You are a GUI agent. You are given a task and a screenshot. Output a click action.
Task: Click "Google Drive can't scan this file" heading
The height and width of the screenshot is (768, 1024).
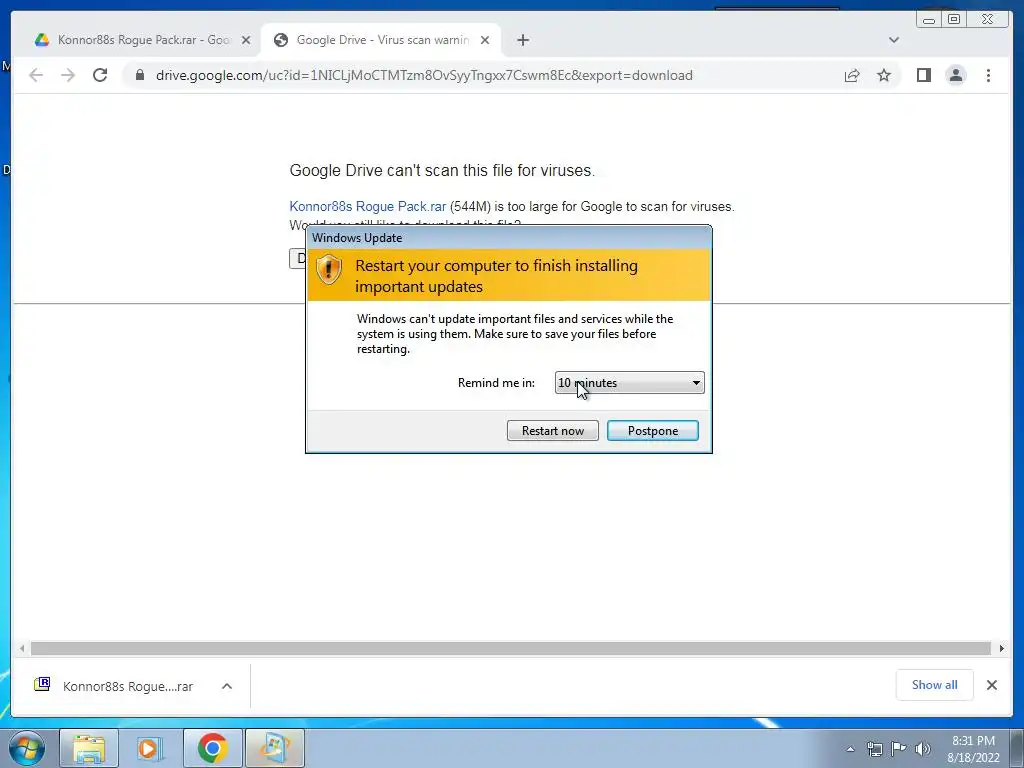442,170
